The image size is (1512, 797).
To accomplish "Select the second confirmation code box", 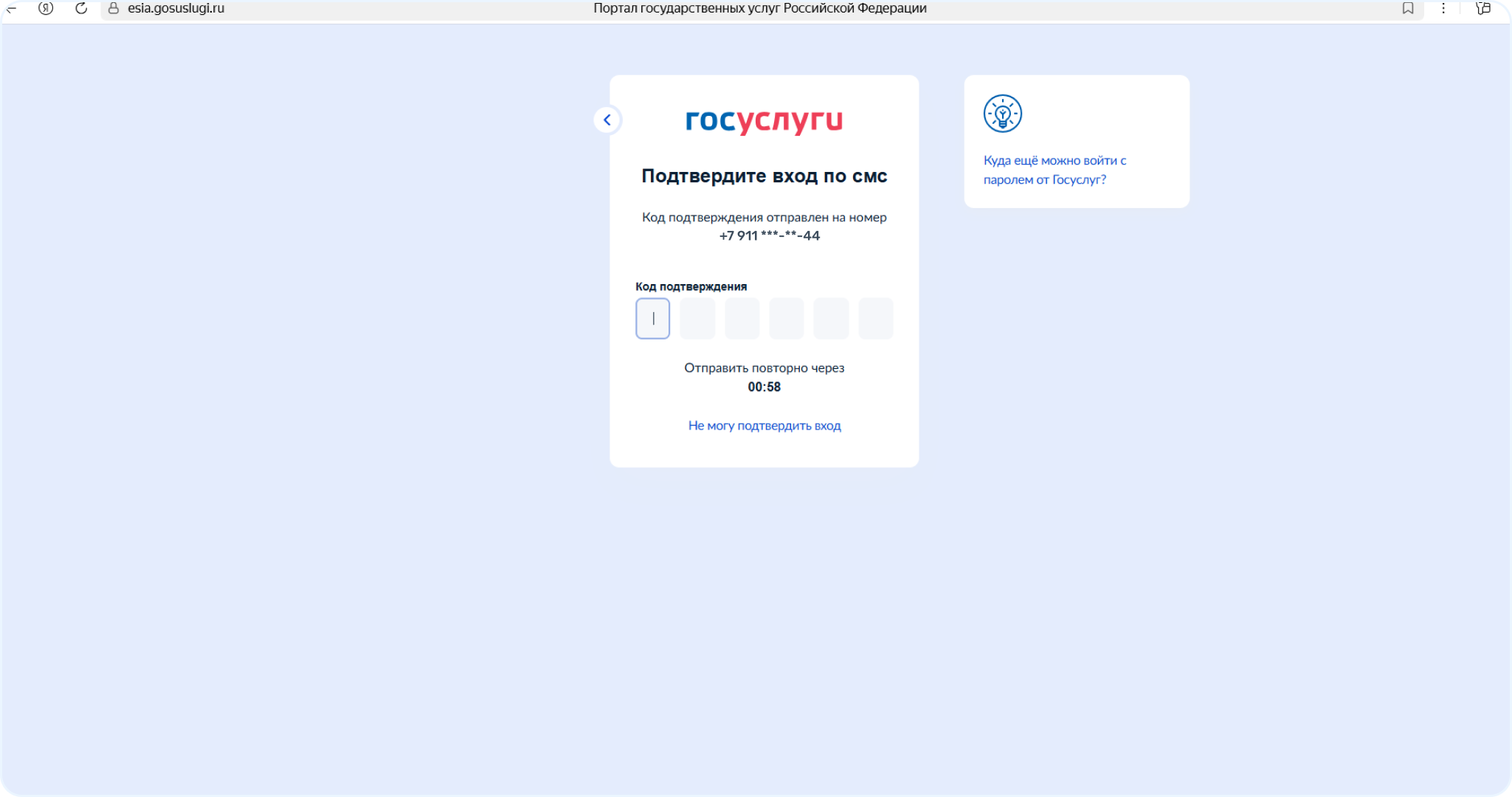I will [697, 319].
